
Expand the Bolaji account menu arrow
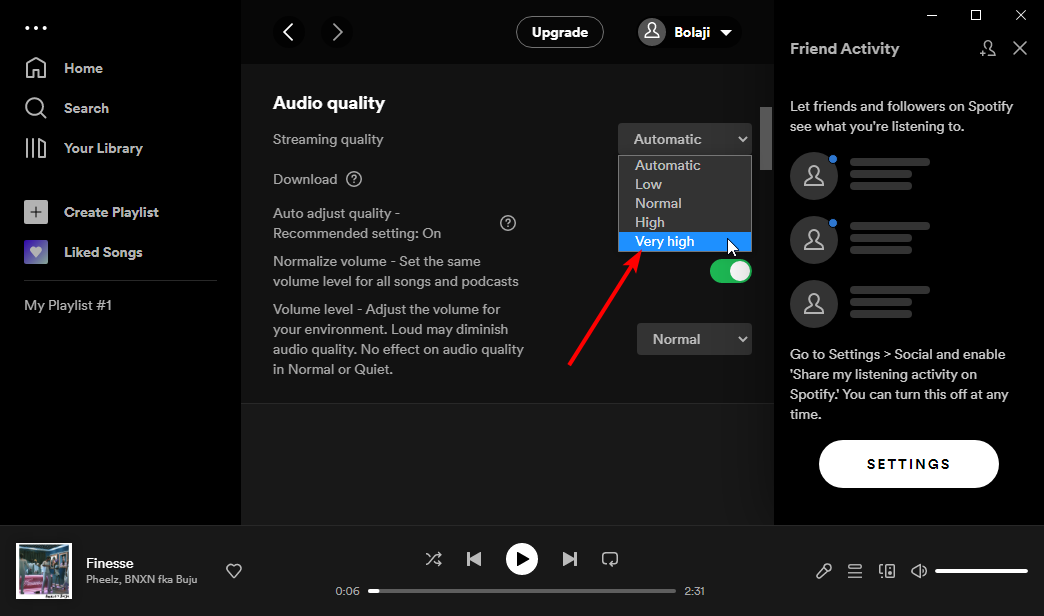click(726, 33)
